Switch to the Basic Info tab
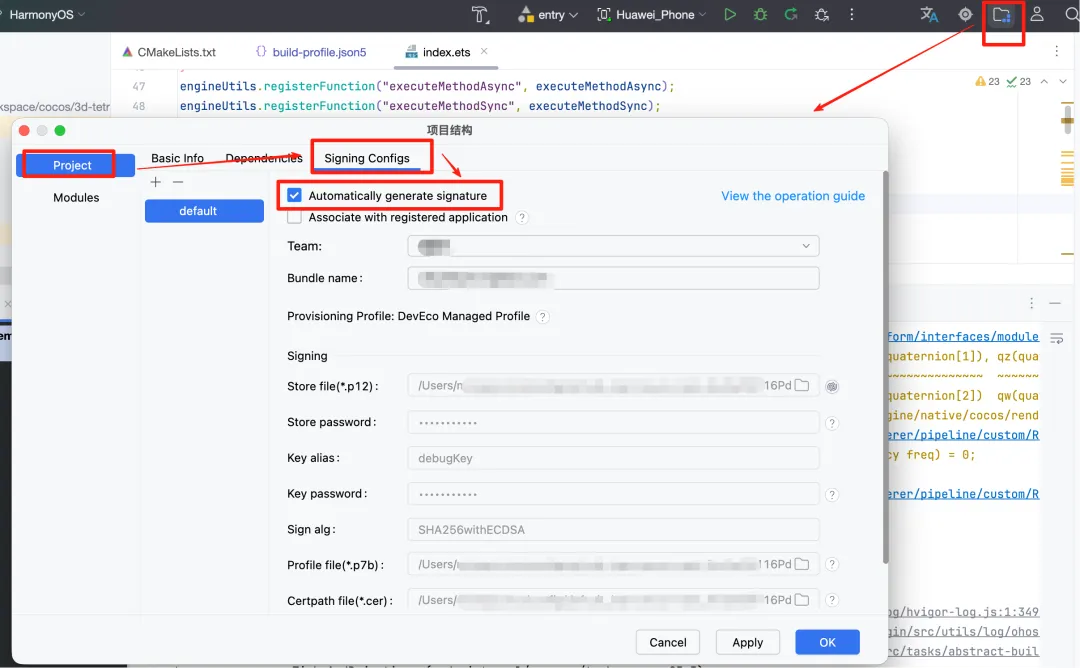Screen dimensions: 1080x668 tap(177, 158)
